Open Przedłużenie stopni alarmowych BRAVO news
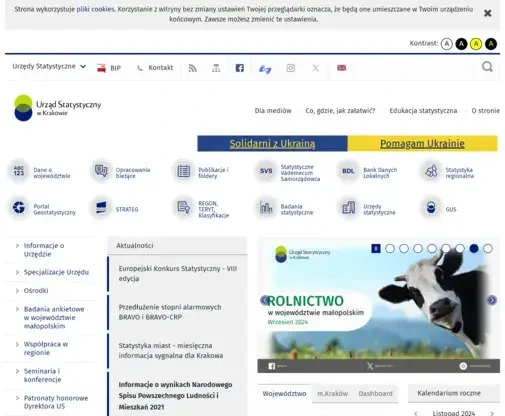This screenshot has width=505, height=416. pyautogui.click(x=178, y=312)
